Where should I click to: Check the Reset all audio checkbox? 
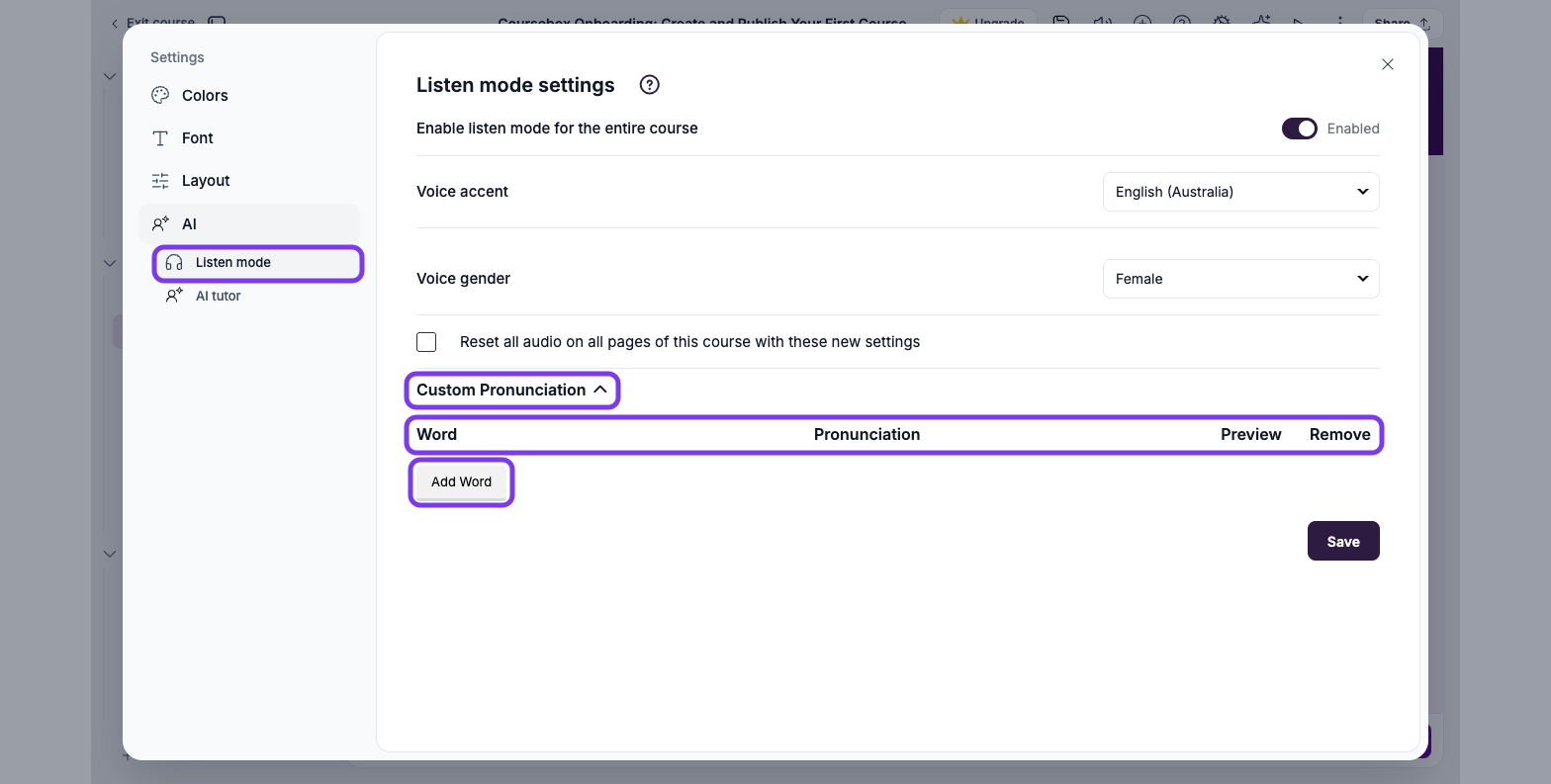pyautogui.click(x=426, y=342)
